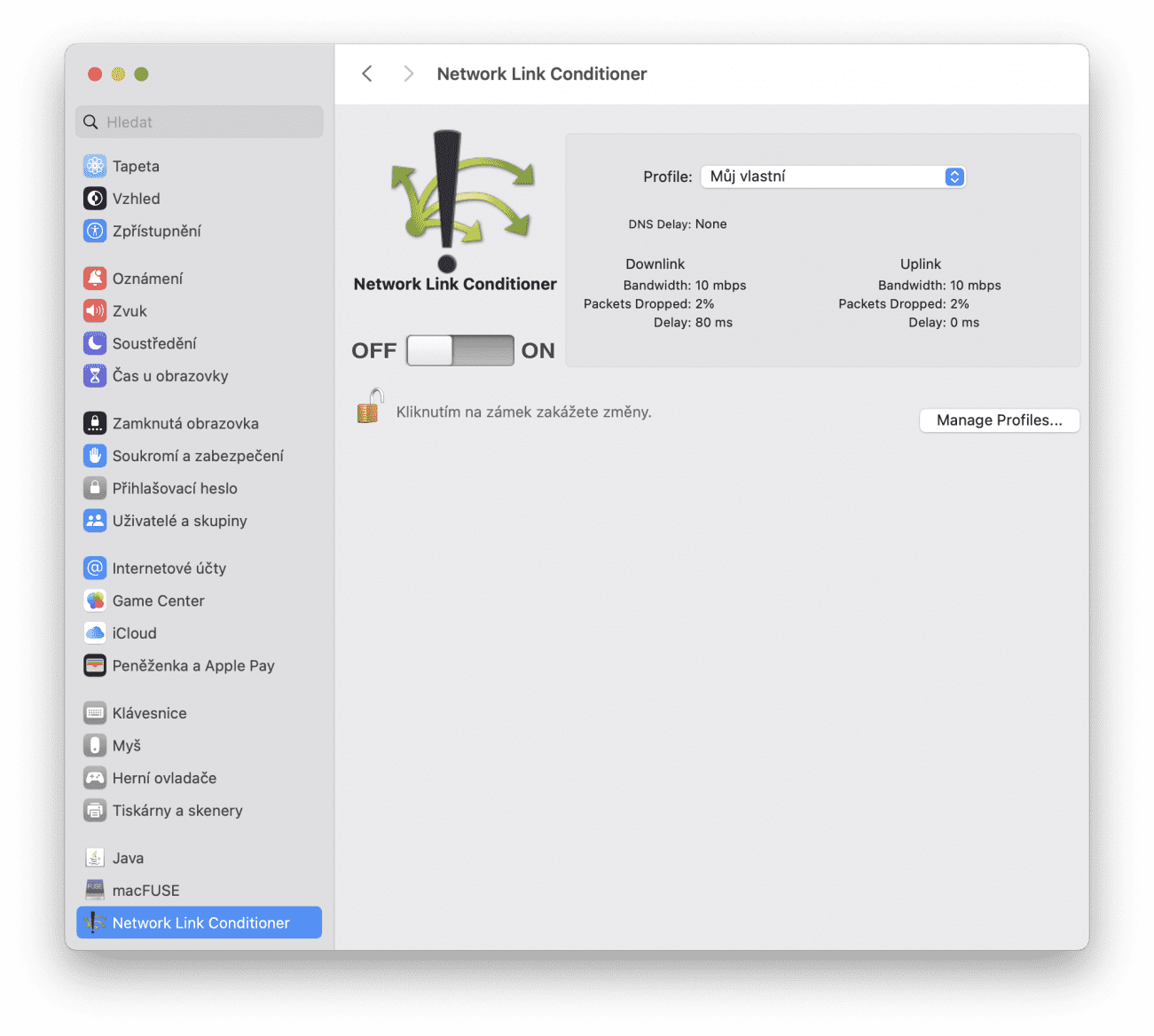Click the Soukromí a zabezpečení hand icon
Viewport: 1154px width, 1036px height.
pyautogui.click(x=95, y=456)
